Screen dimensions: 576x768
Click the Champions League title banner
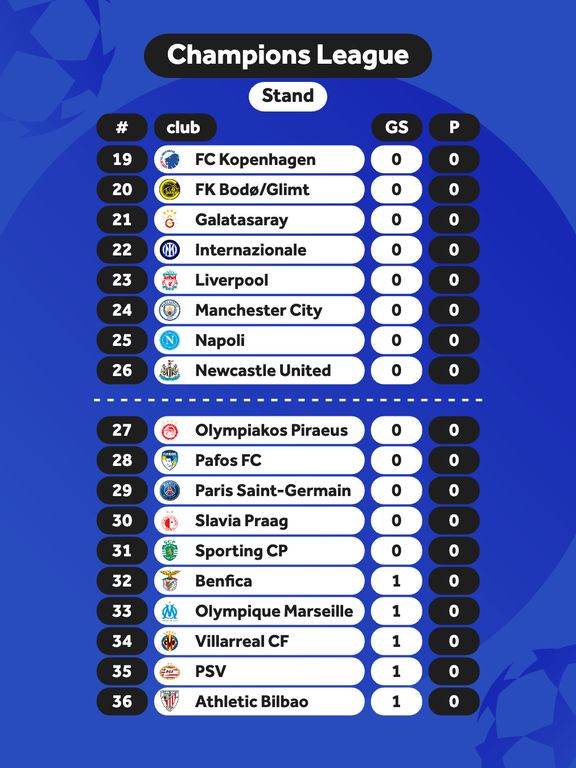tap(288, 55)
